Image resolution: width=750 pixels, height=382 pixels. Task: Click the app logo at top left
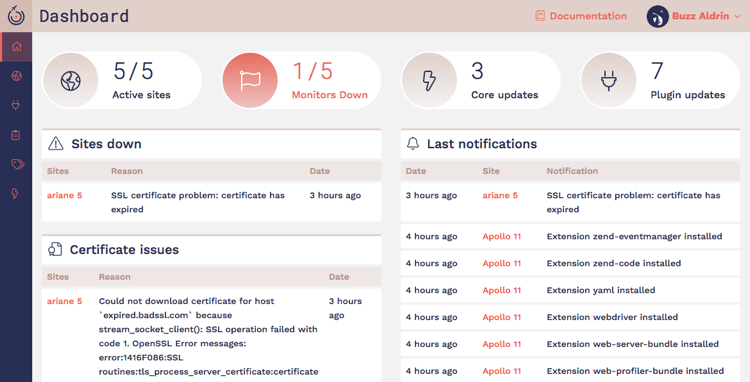pyautogui.click(x=16, y=16)
